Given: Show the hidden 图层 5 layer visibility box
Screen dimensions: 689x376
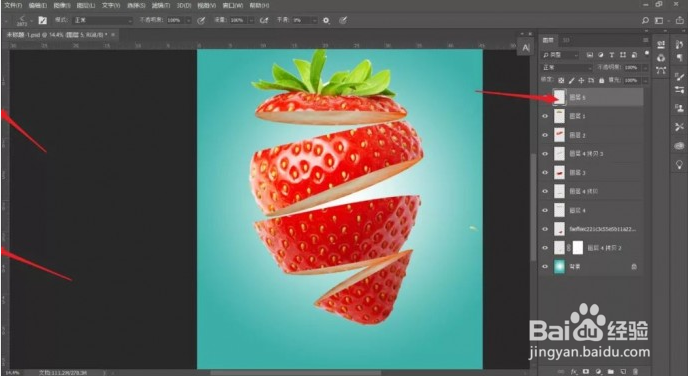Looking at the screenshot, I should 545,98.
